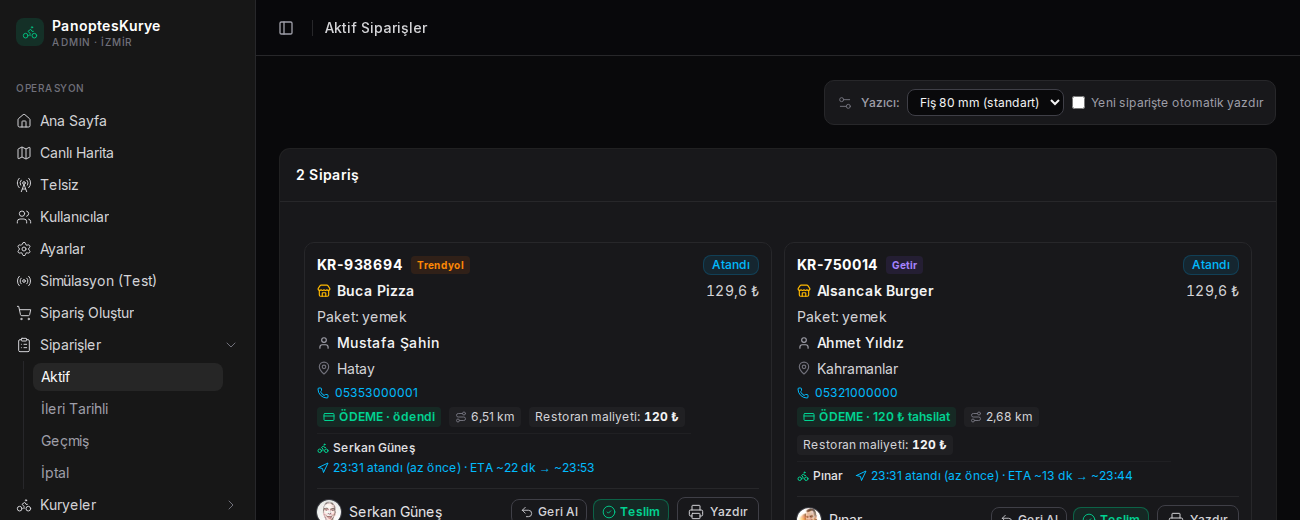Click the Kuryeler bicycle icon in sidebar
The width and height of the screenshot is (1300, 520).
click(24, 505)
